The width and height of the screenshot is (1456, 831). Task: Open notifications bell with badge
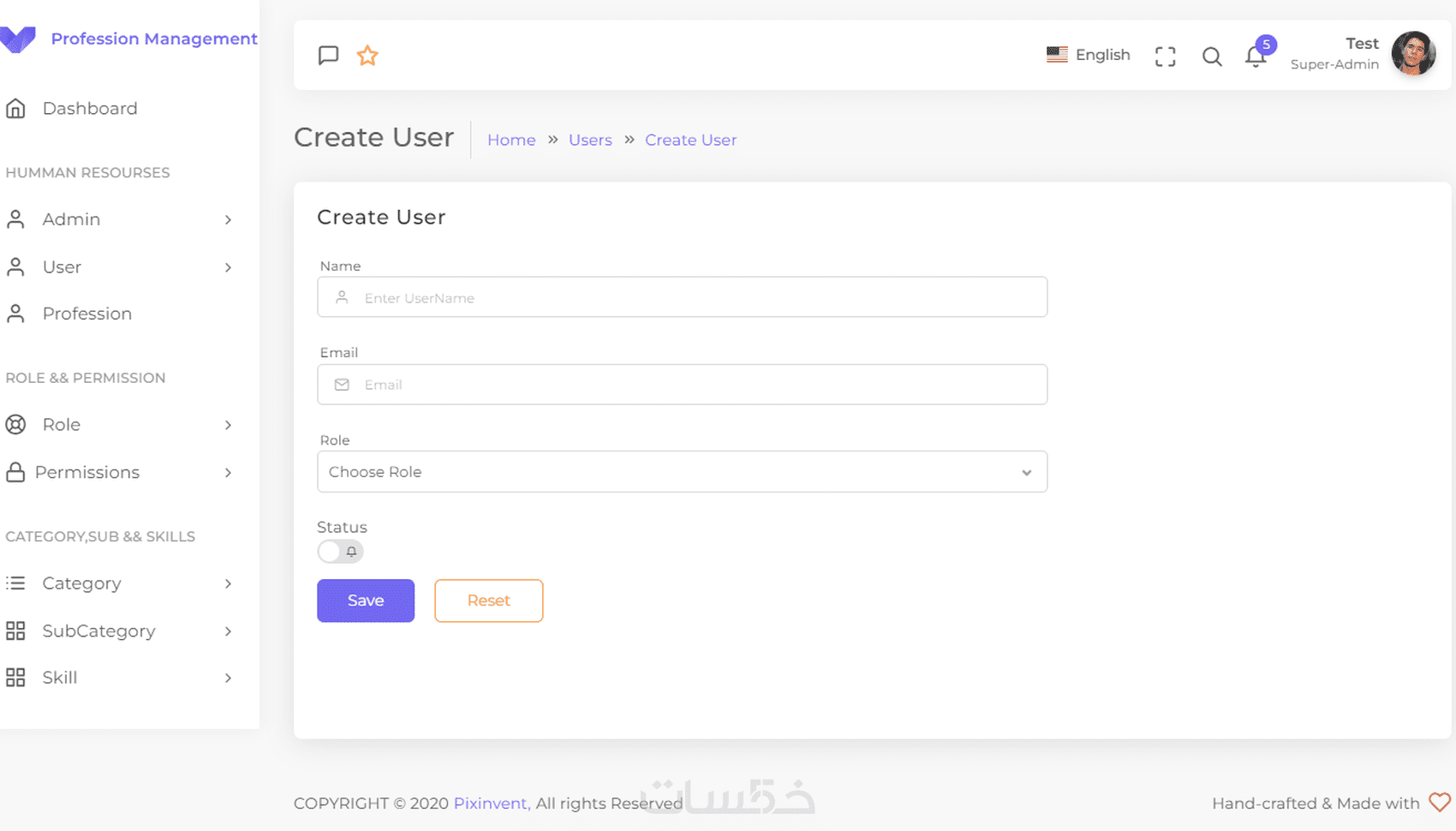[x=1256, y=57]
